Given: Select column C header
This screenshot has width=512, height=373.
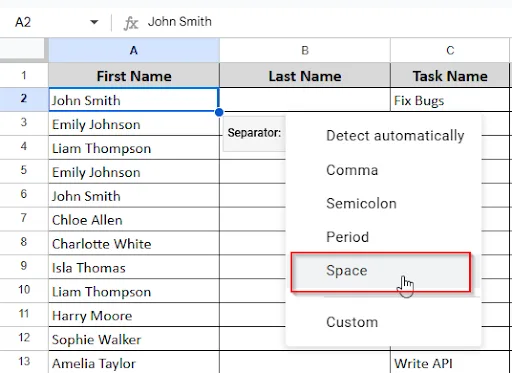Looking at the screenshot, I should [x=450, y=50].
